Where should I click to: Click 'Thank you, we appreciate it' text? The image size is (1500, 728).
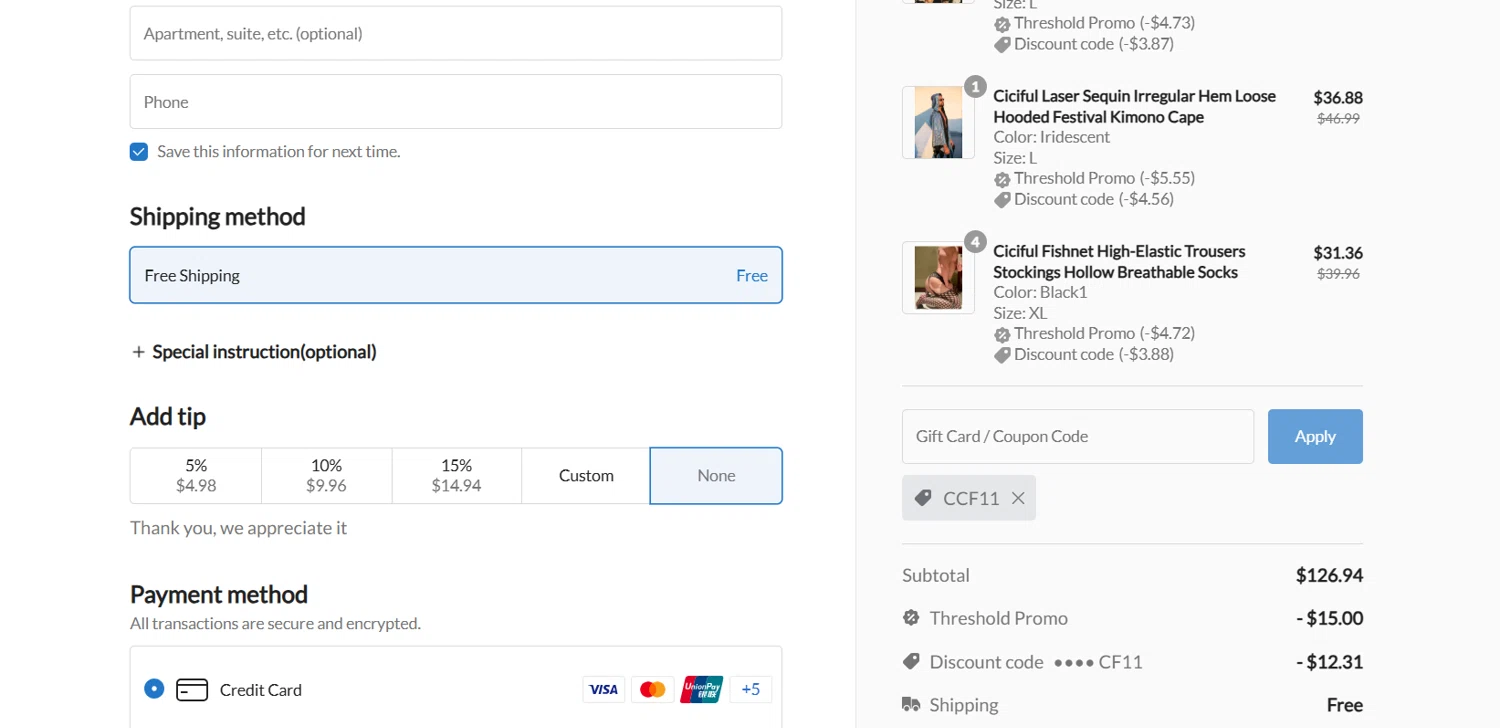point(238,528)
